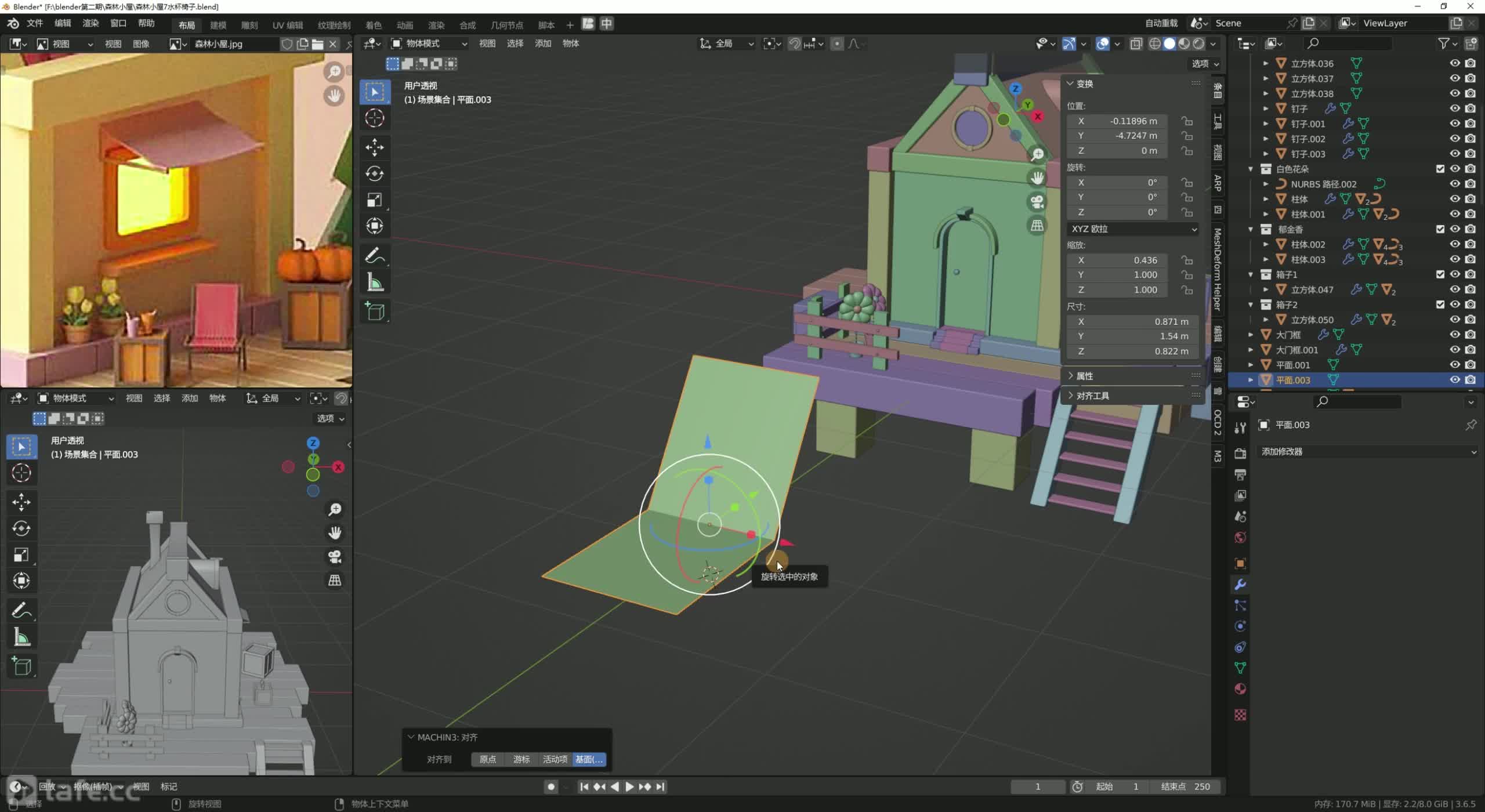
Task: Select the 3D cursor tool in main viewport
Action: pos(375,118)
